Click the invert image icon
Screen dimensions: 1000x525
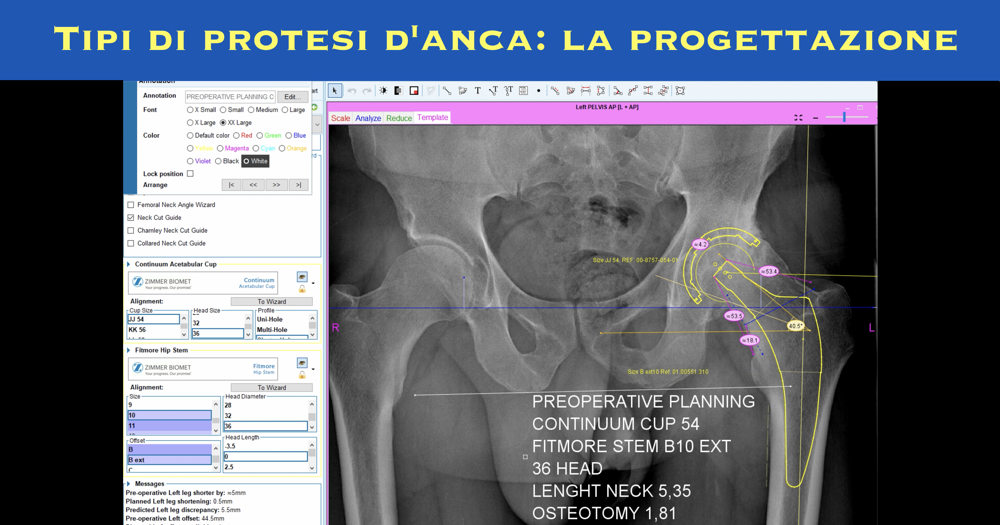(x=398, y=91)
